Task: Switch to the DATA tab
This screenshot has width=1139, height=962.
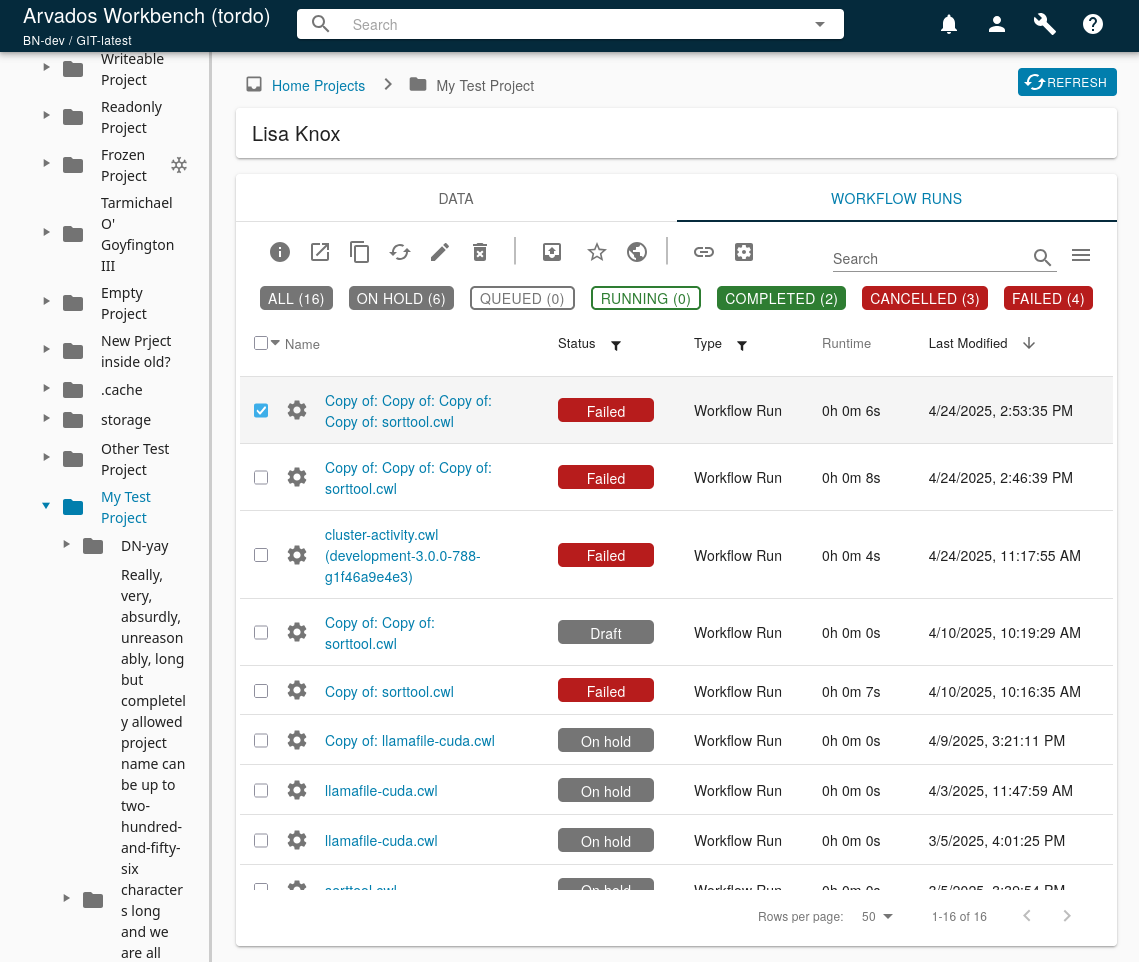Action: click(x=456, y=198)
